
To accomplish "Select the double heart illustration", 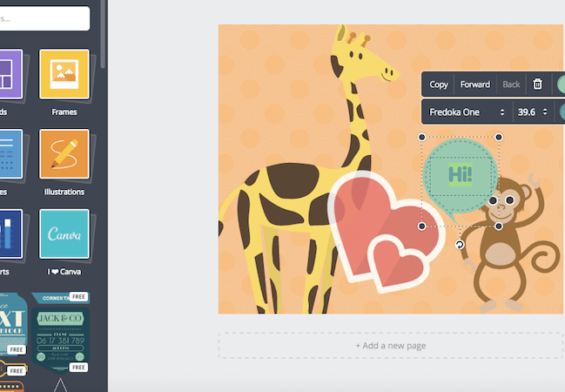I will (x=386, y=231).
